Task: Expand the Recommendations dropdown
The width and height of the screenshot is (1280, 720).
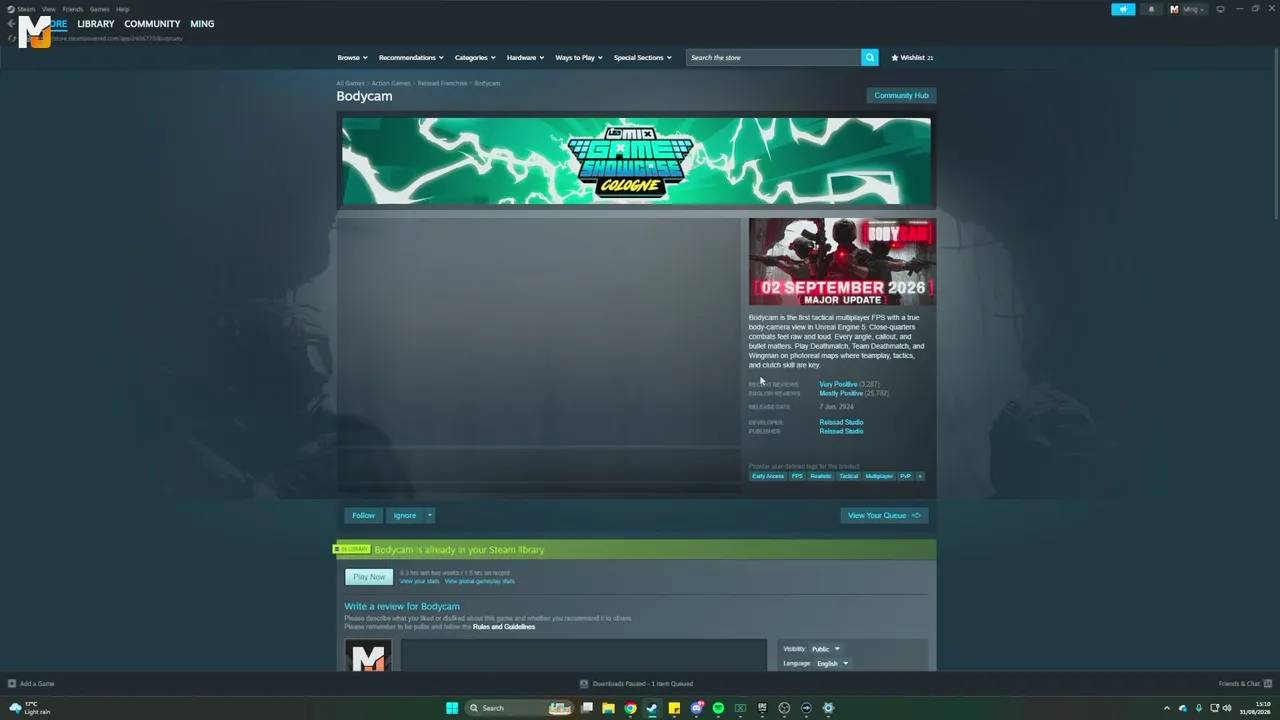Action: click(411, 58)
